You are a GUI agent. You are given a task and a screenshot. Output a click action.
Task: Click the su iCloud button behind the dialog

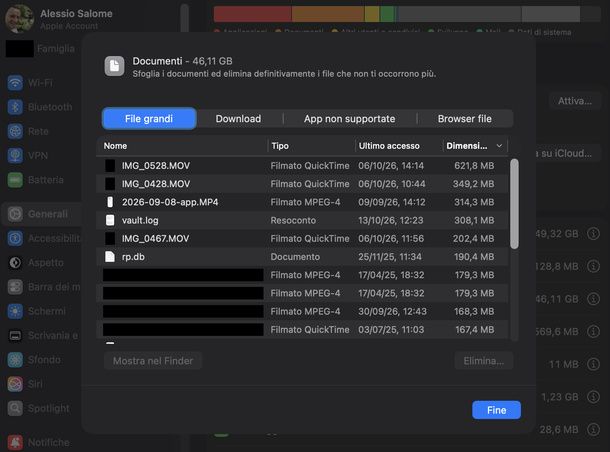tap(566, 153)
